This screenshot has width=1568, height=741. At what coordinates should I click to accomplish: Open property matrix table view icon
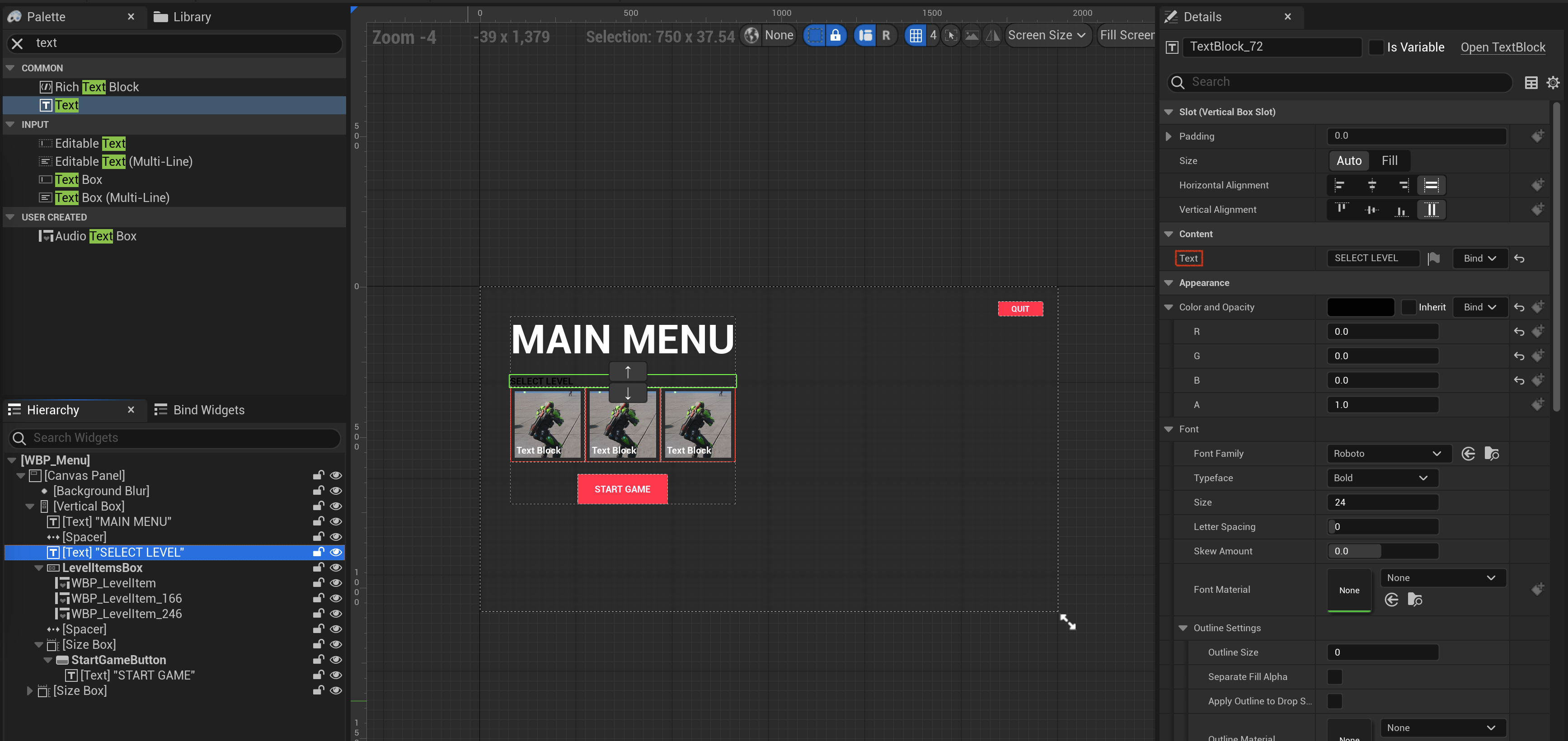pyautogui.click(x=1531, y=82)
